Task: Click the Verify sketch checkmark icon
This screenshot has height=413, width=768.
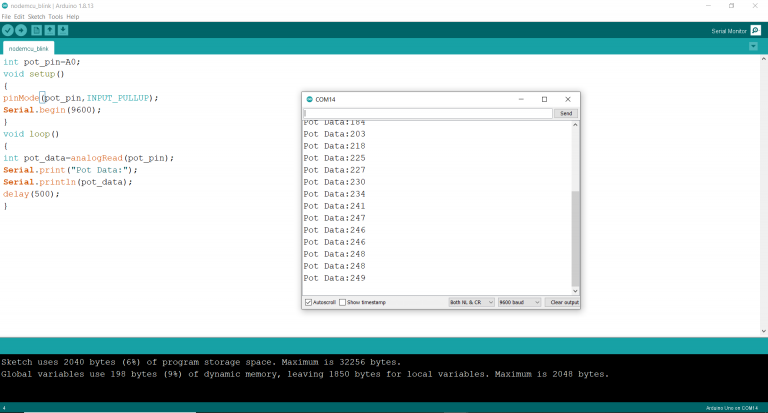Action: coord(8,31)
